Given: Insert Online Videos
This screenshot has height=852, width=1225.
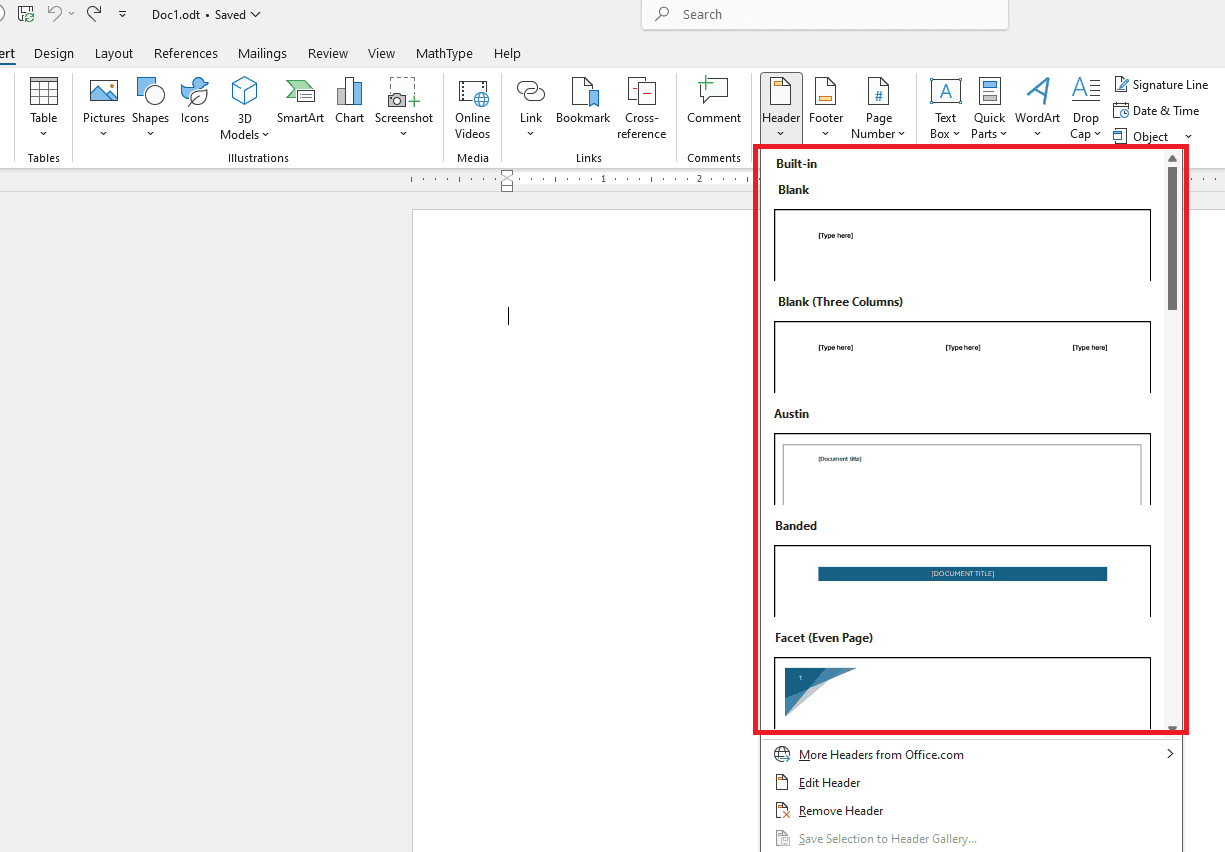Looking at the screenshot, I should (473, 108).
